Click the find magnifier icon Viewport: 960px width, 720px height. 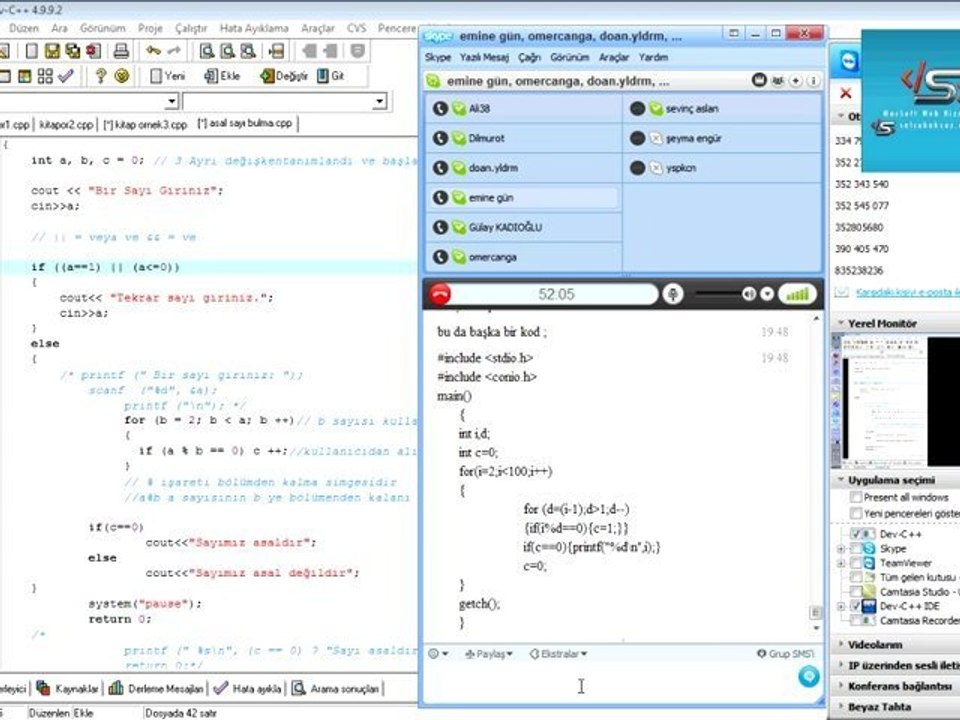point(206,51)
